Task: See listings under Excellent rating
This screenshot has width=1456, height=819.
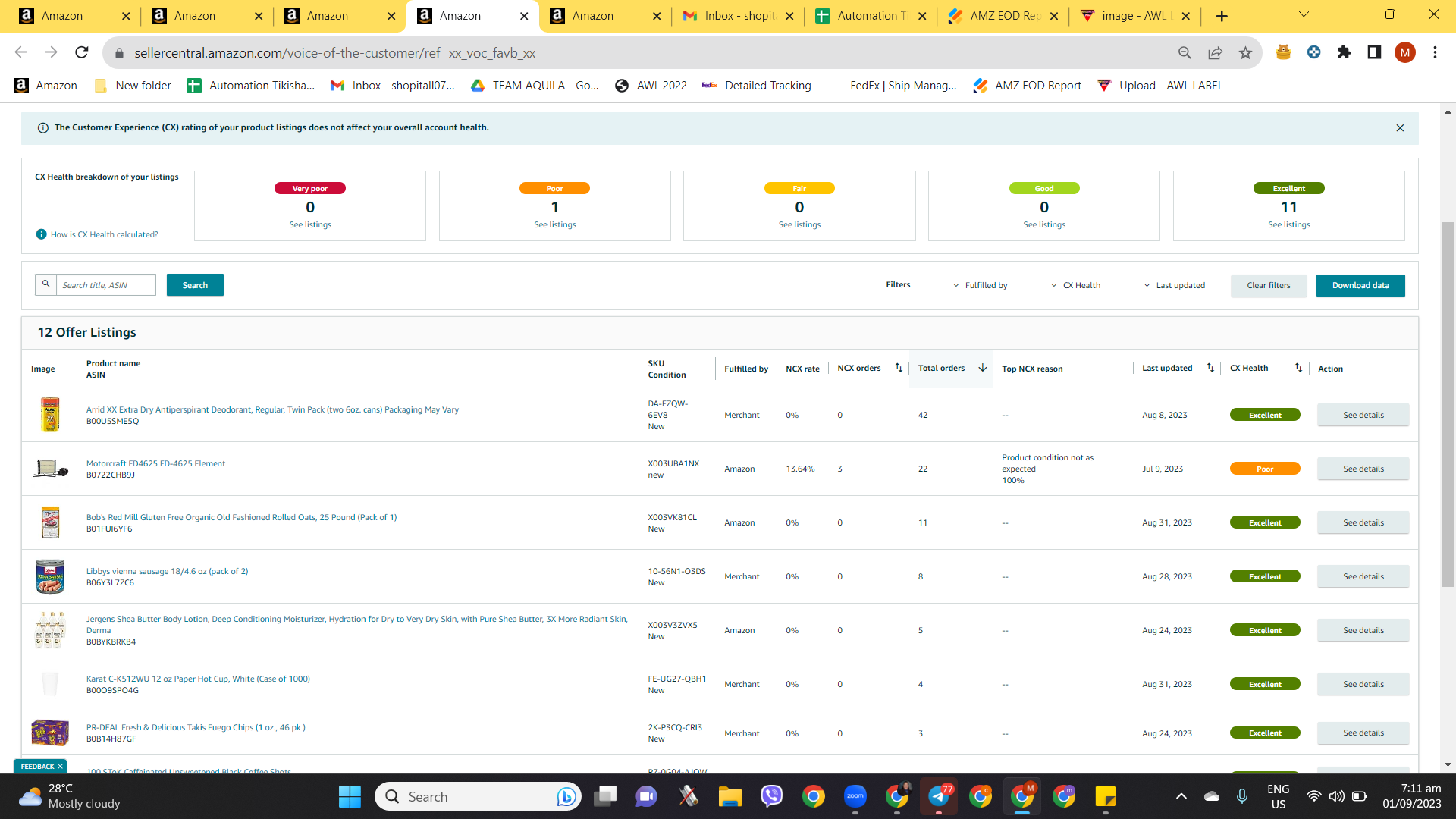Action: pos(1289,224)
